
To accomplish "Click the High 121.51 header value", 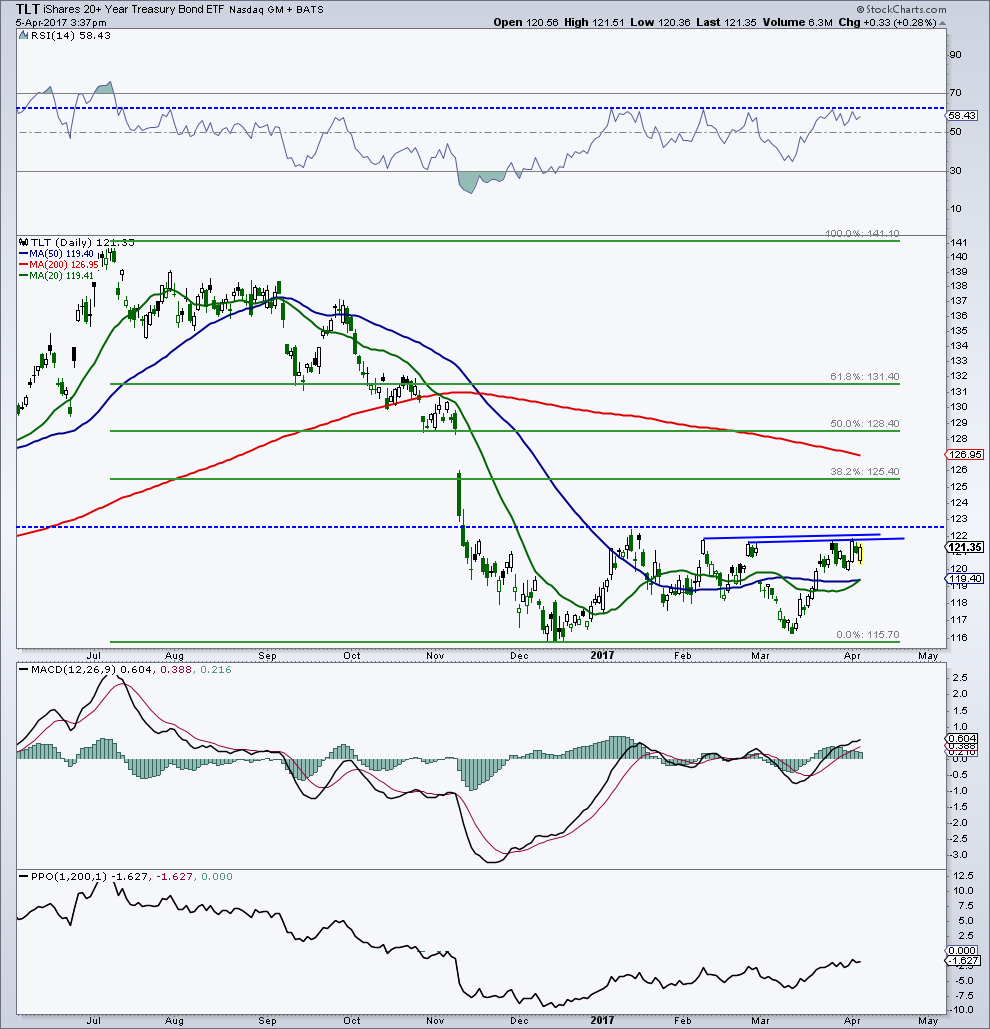I will [594, 22].
